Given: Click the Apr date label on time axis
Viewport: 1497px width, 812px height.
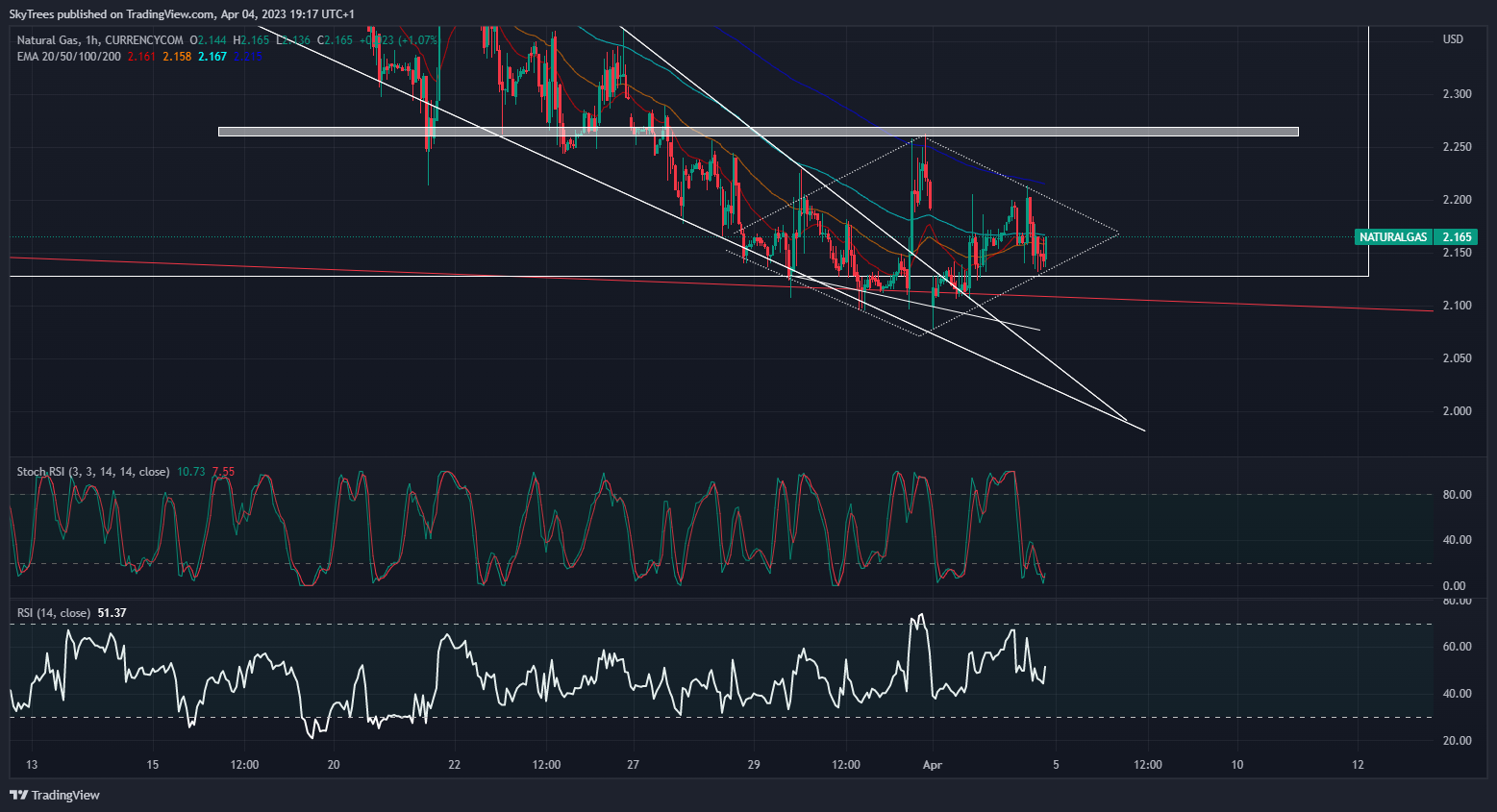Looking at the screenshot, I should pyautogui.click(x=932, y=765).
